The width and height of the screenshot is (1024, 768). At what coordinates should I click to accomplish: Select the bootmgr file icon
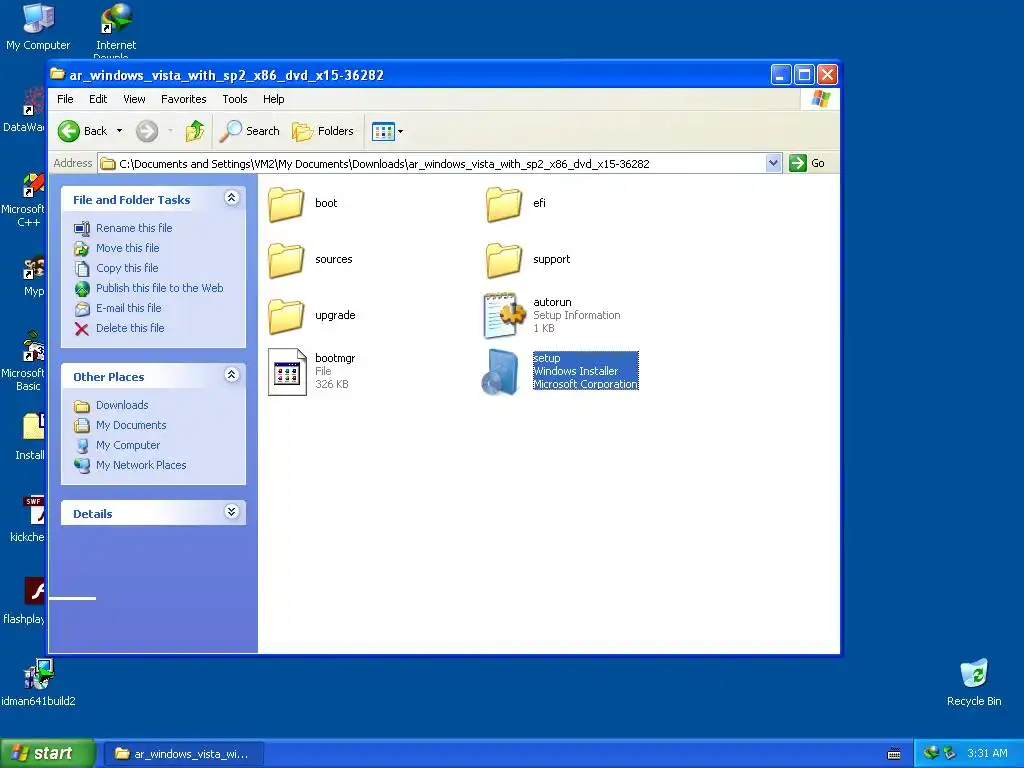(287, 372)
